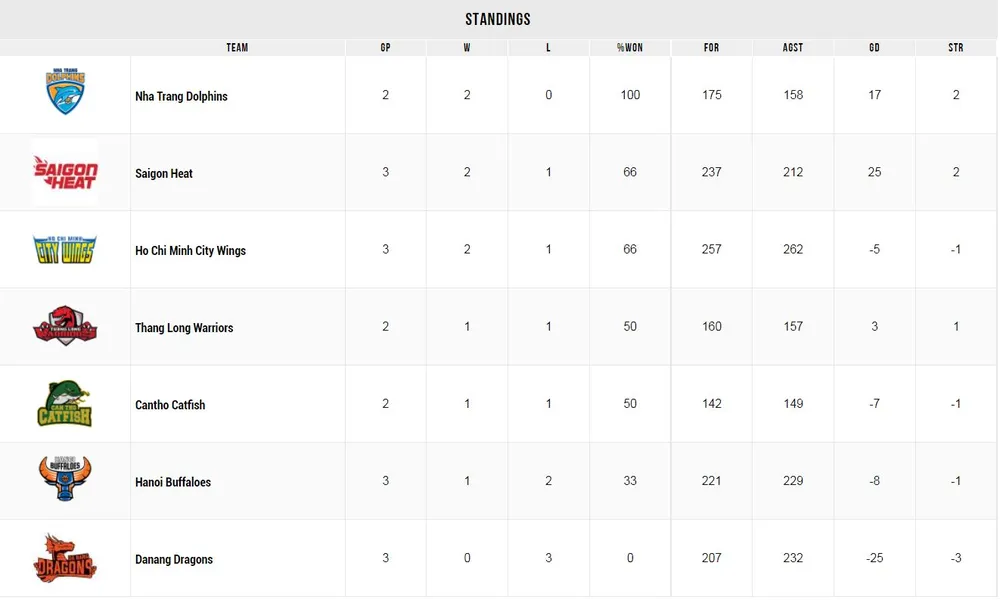Go to the Saigon Heat team page
The width and height of the screenshot is (1000, 600).
coord(164,173)
